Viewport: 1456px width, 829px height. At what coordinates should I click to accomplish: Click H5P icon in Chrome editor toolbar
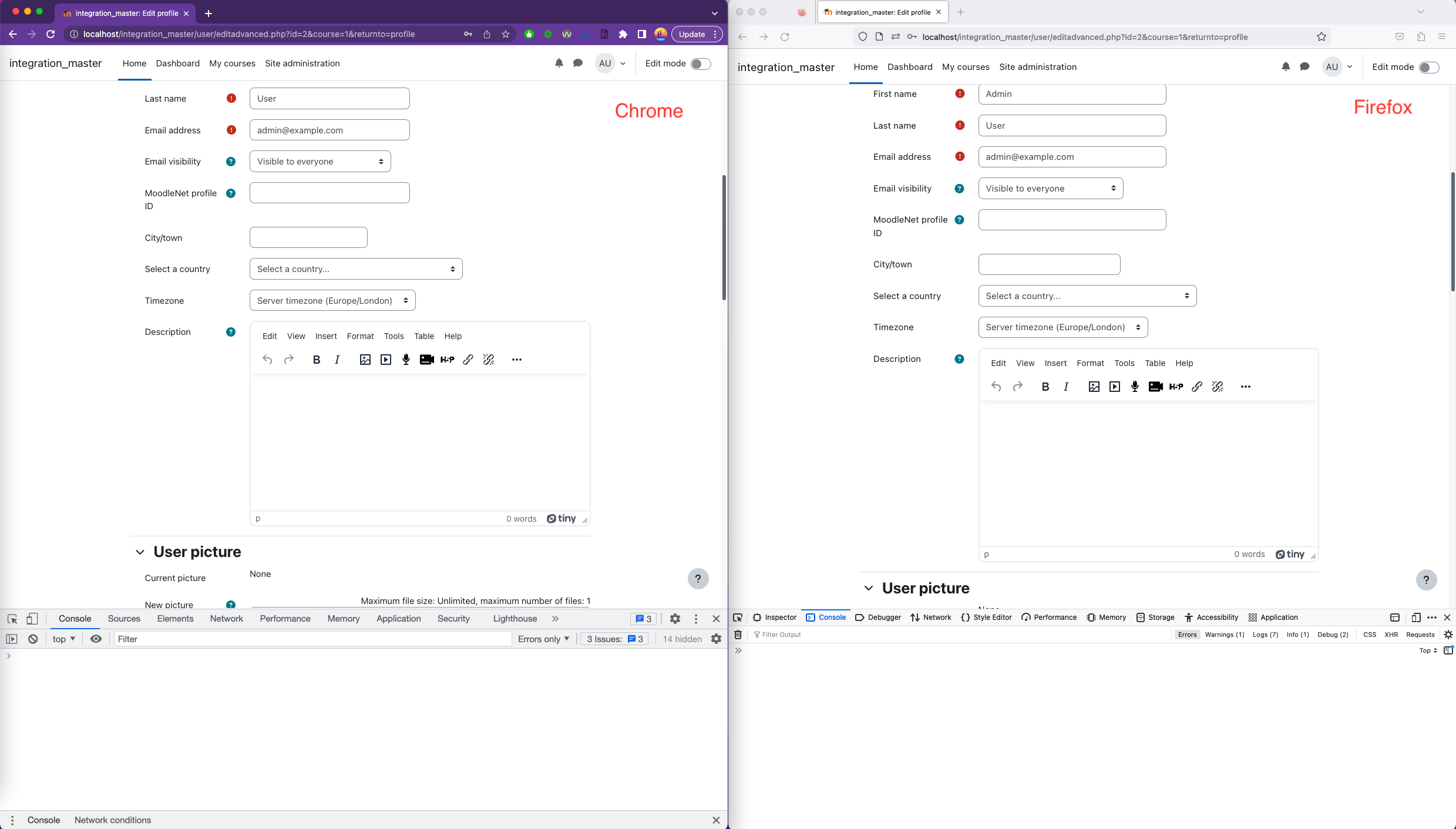coord(447,360)
